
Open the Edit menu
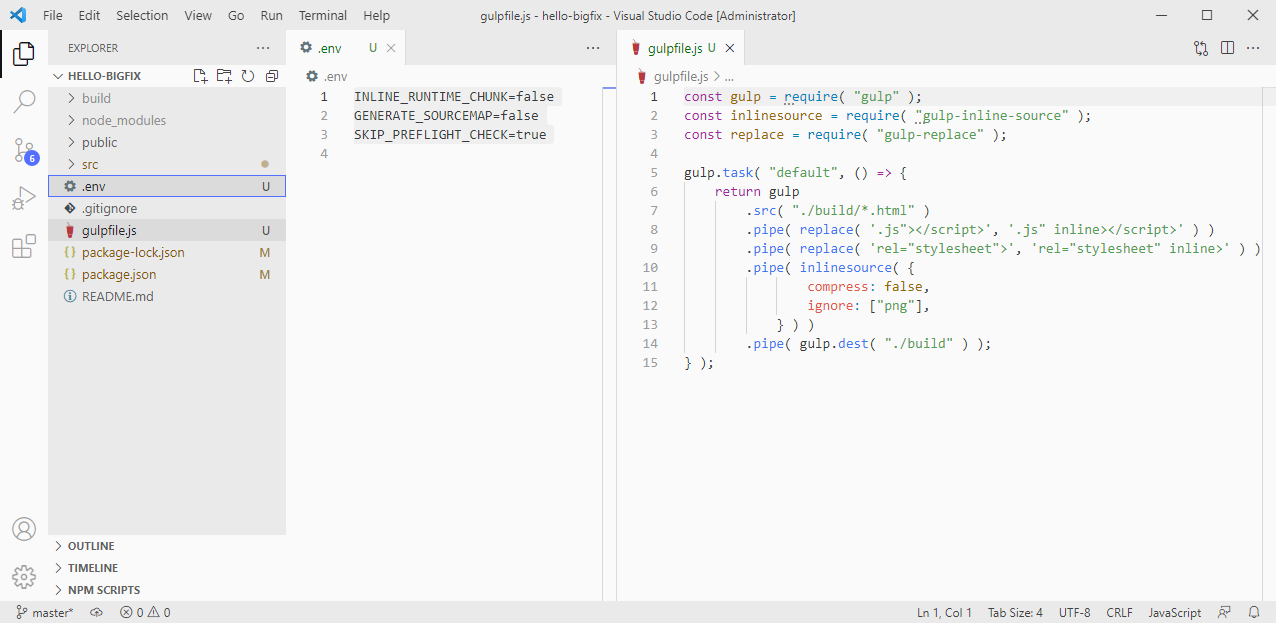click(x=89, y=15)
